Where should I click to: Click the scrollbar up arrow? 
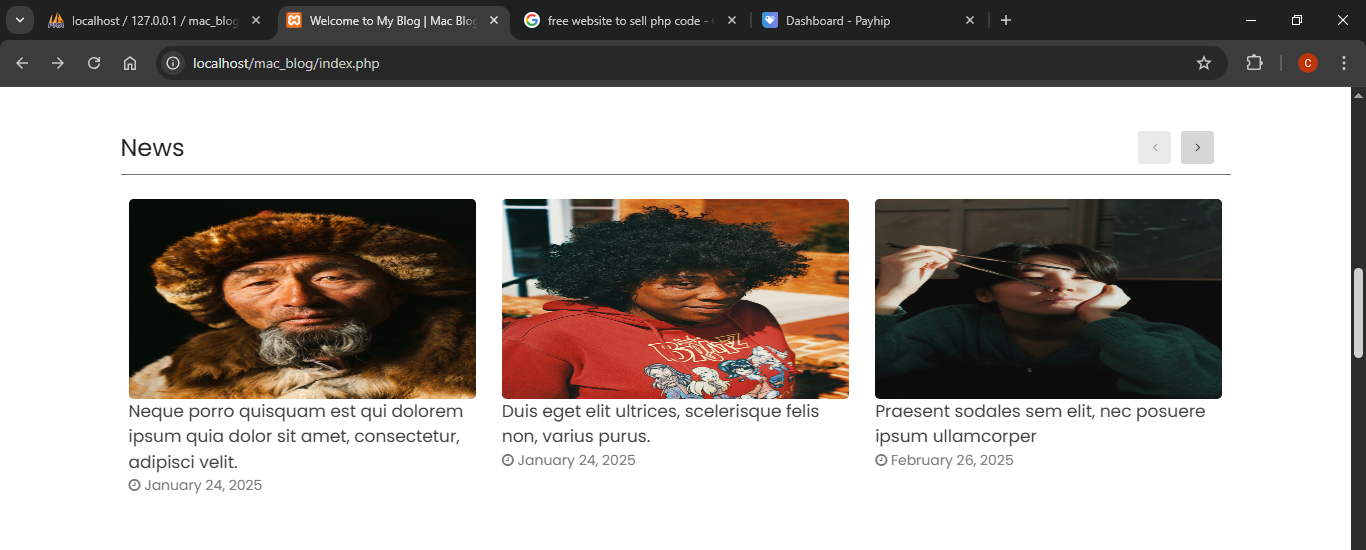pyautogui.click(x=1358, y=95)
